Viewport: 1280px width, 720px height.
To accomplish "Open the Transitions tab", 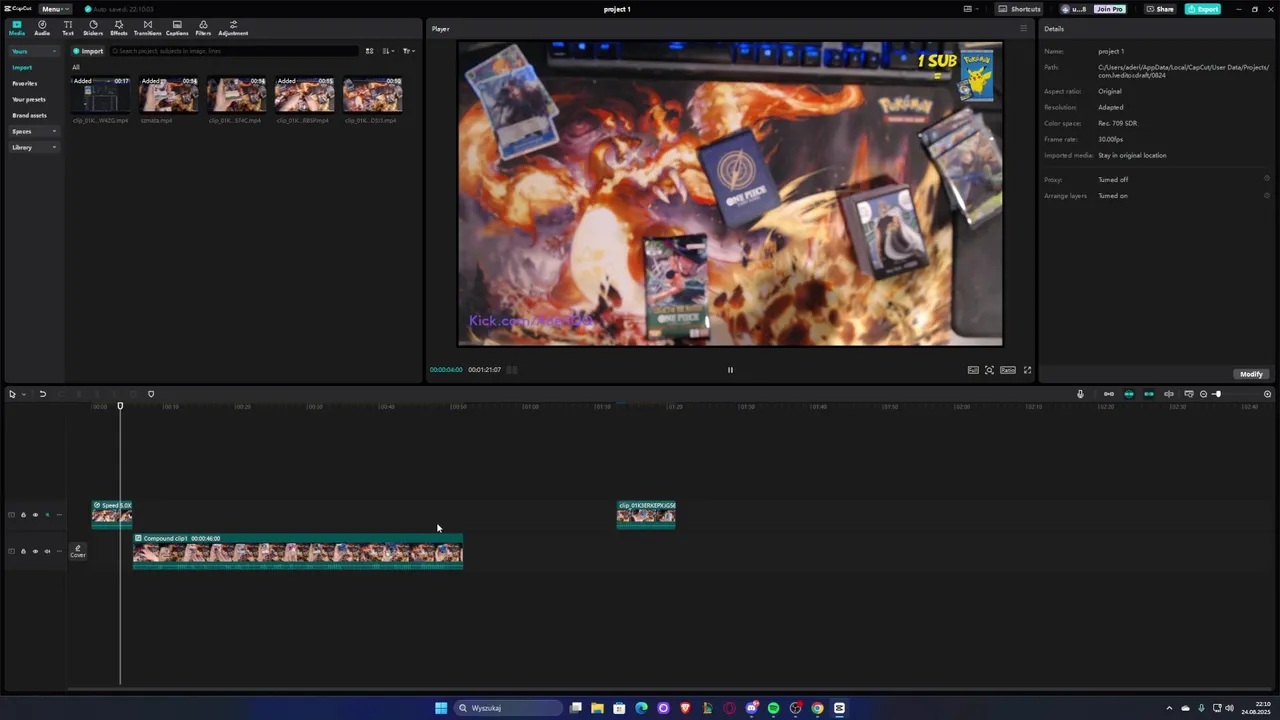I will coord(148,28).
